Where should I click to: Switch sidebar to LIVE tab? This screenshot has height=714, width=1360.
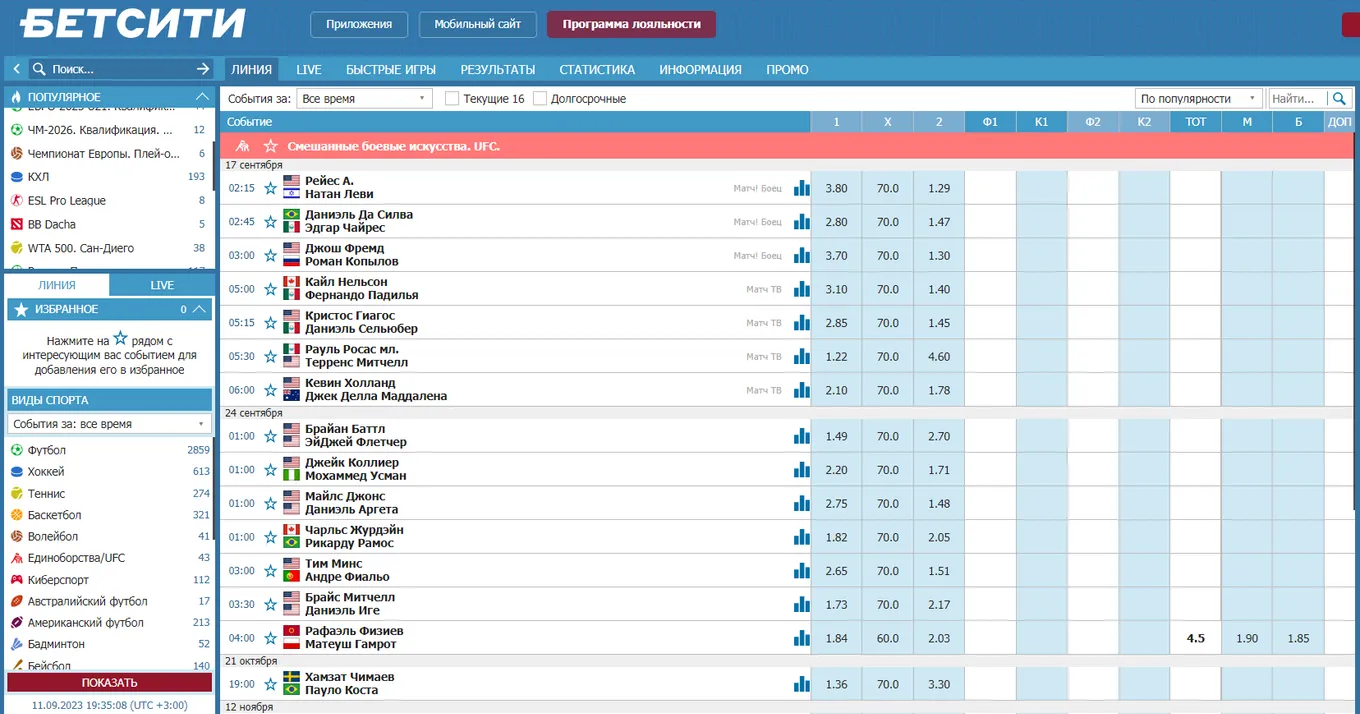(162, 285)
